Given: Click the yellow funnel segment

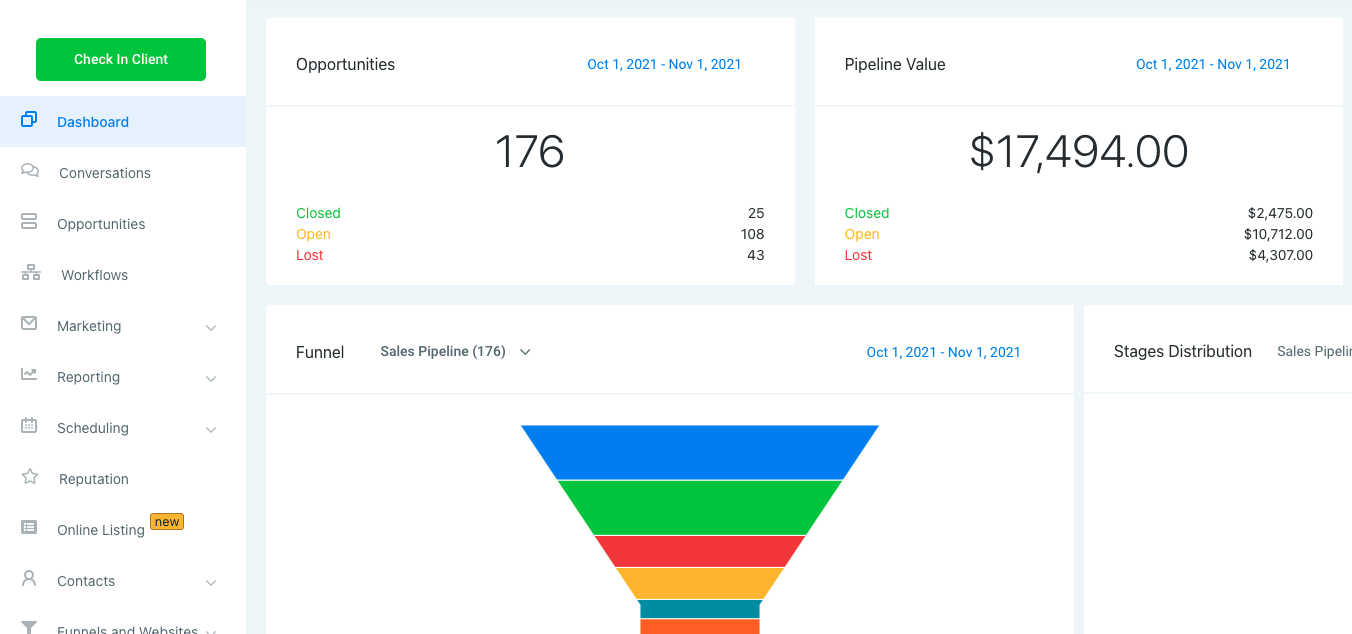Looking at the screenshot, I should click(700, 583).
